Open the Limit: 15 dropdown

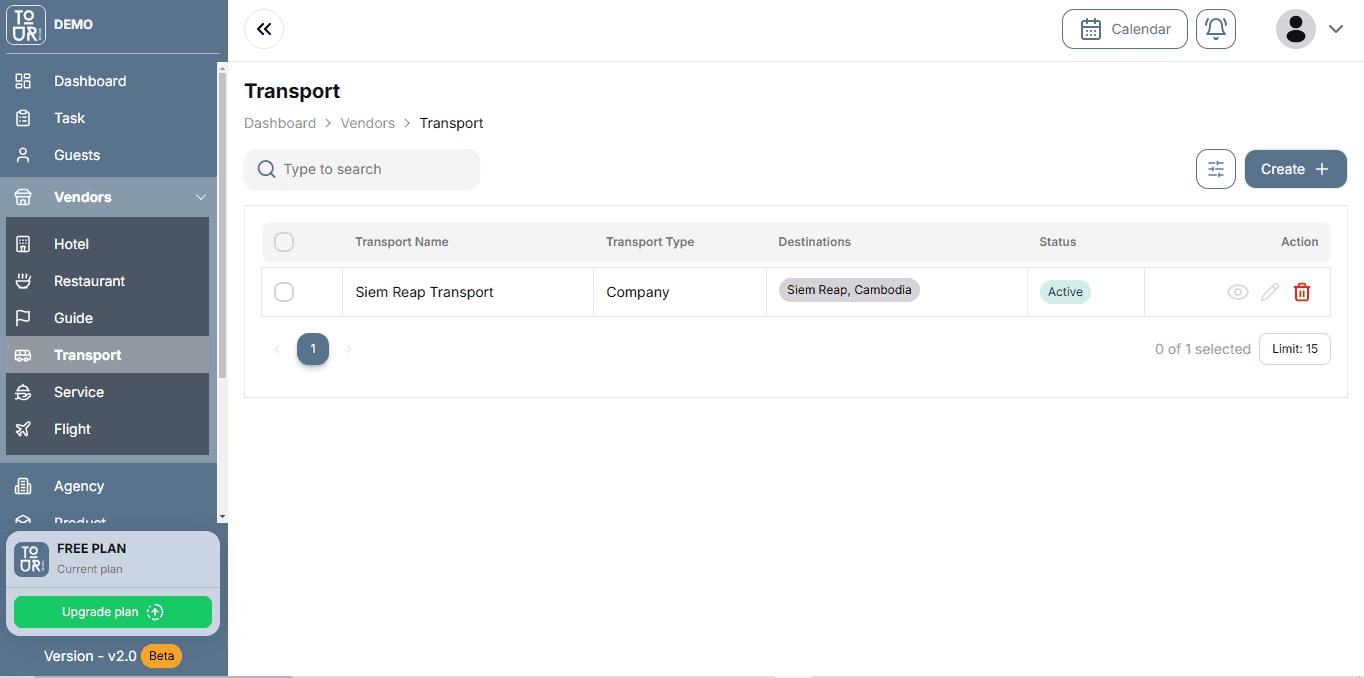coord(1294,349)
